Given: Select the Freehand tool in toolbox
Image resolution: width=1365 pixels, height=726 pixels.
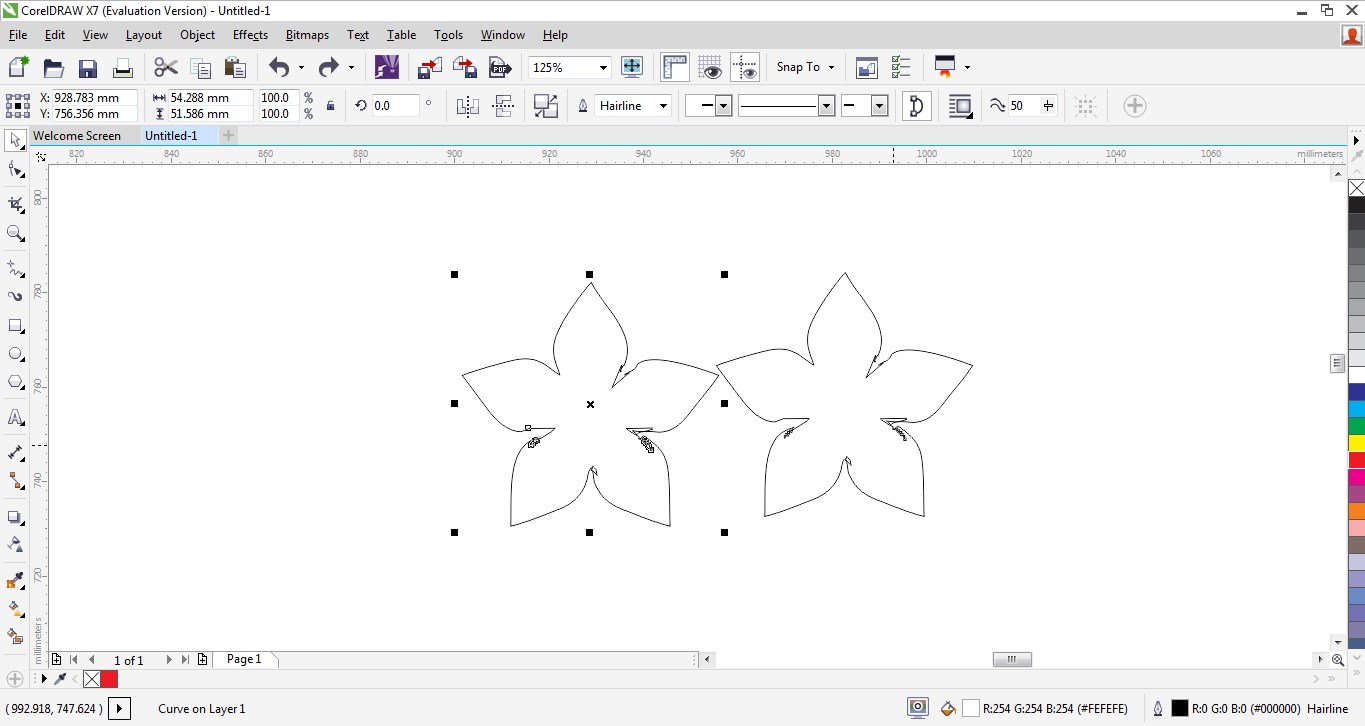Looking at the screenshot, I should (15, 269).
